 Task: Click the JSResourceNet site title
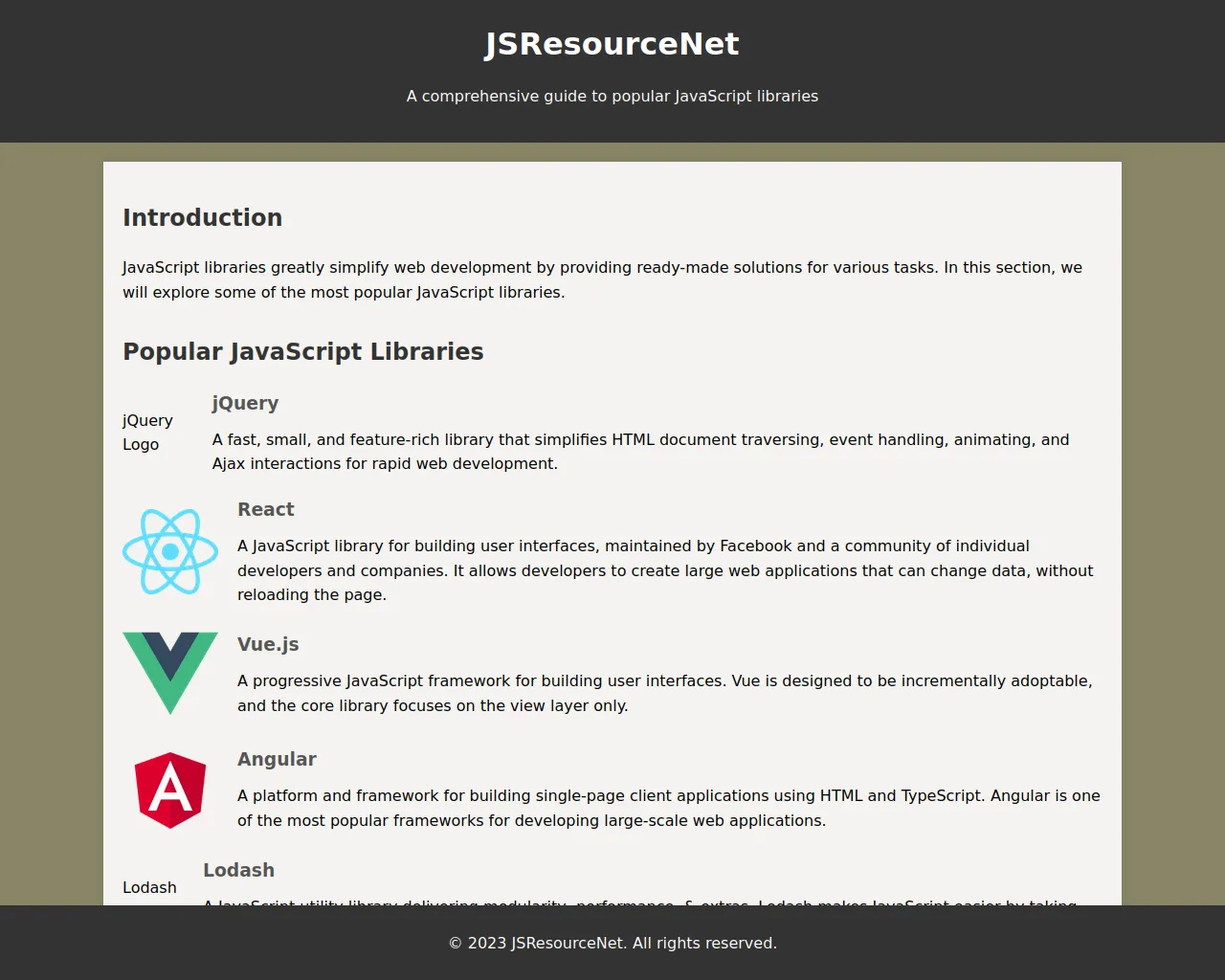[612, 44]
